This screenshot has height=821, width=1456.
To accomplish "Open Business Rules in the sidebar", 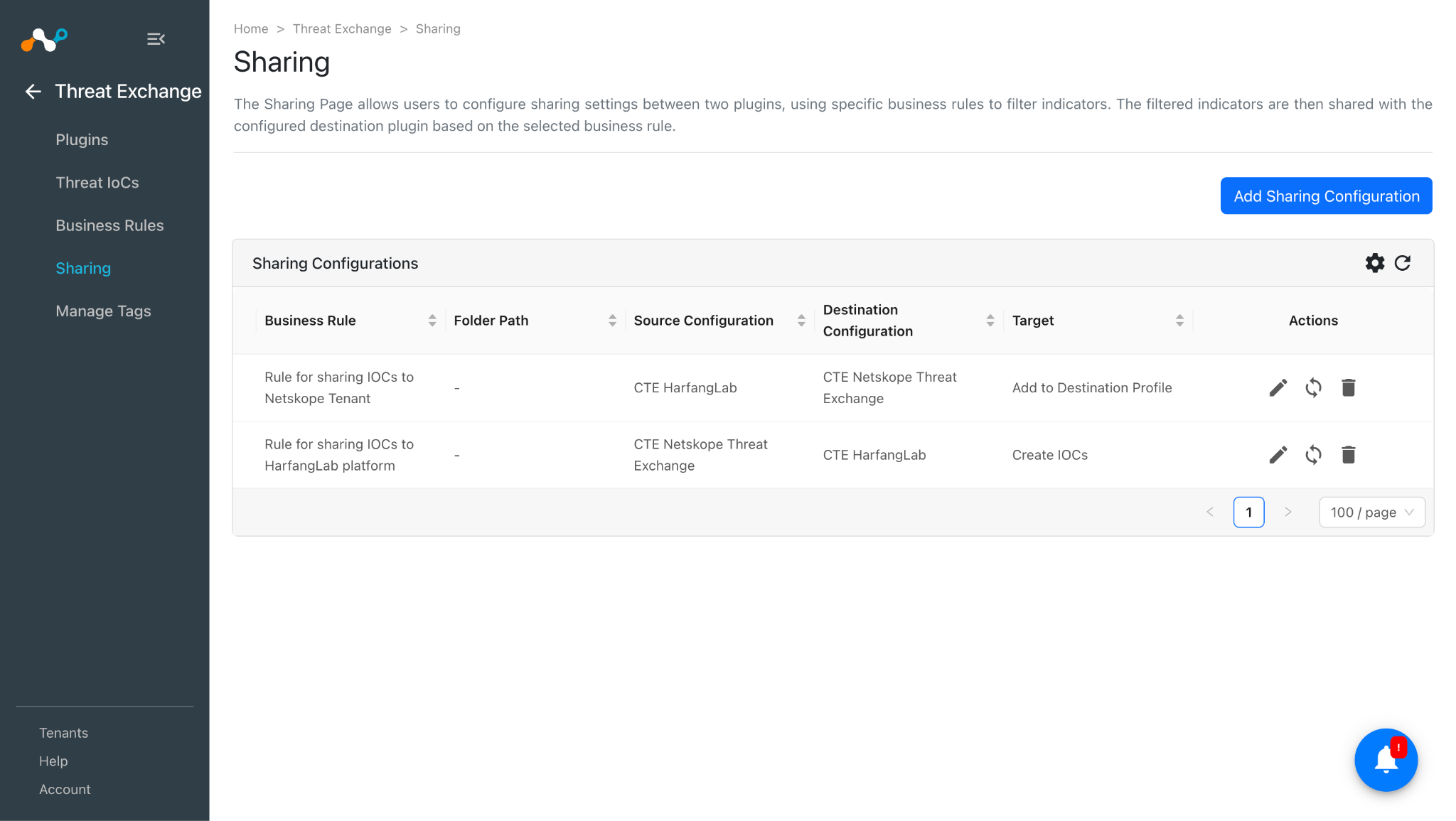I will [109, 225].
